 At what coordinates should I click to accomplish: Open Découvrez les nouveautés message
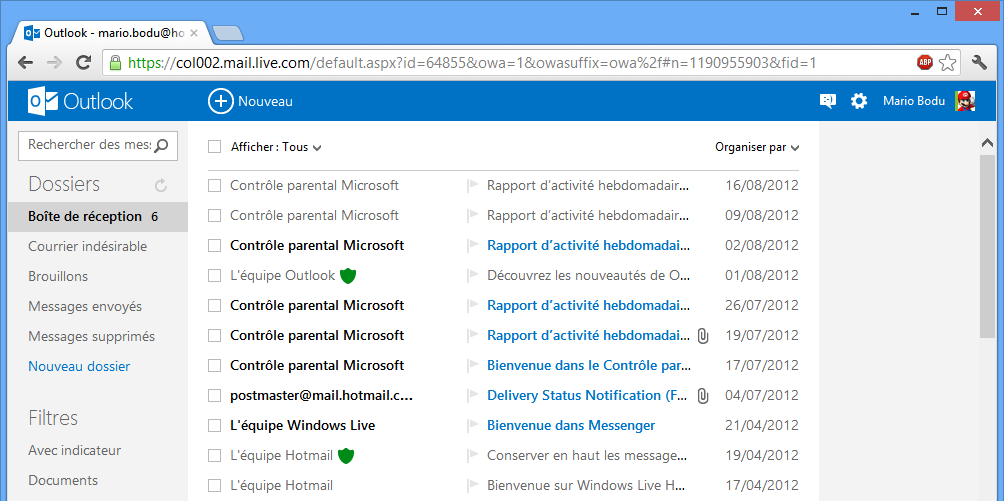pyautogui.click(x=589, y=275)
